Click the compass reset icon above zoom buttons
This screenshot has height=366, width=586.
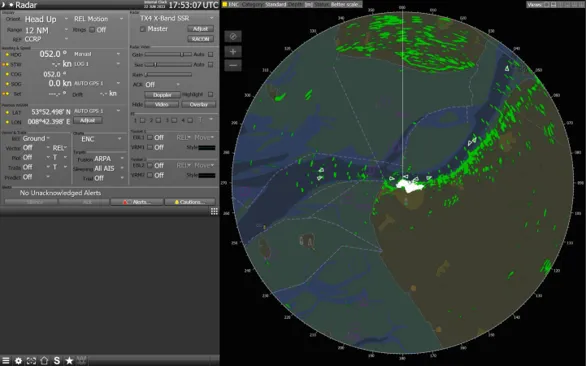point(233,36)
